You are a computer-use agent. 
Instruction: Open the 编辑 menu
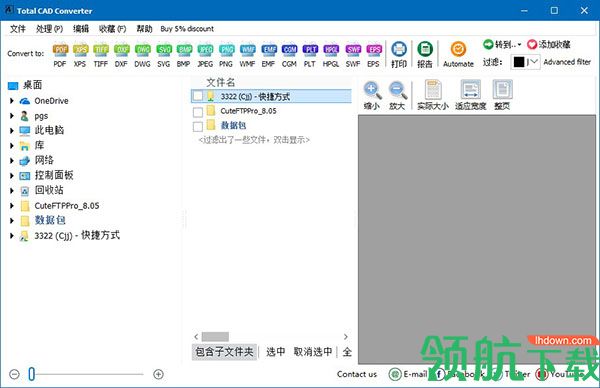point(81,29)
